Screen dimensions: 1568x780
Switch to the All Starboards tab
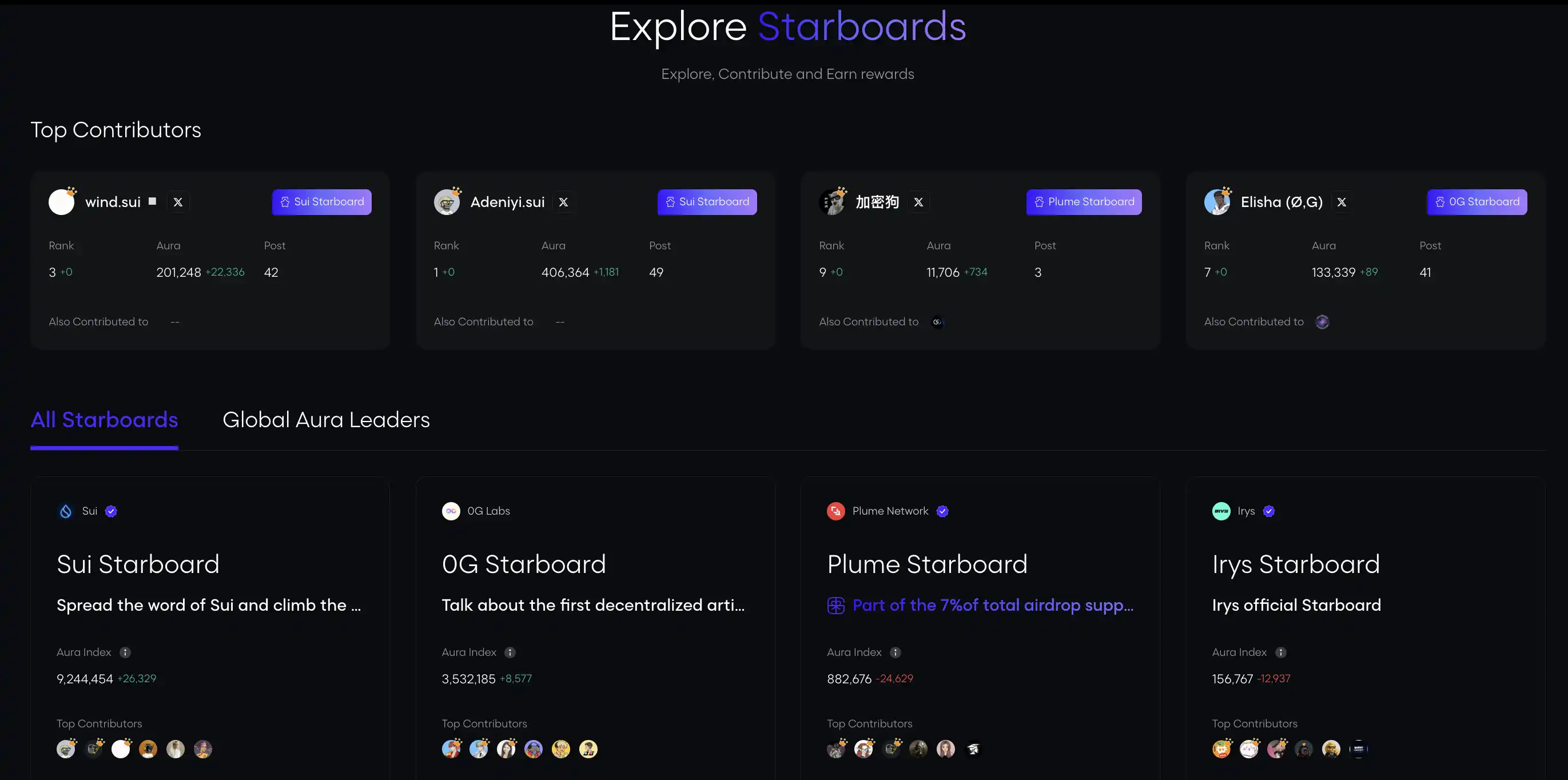click(x=104, y=420)
